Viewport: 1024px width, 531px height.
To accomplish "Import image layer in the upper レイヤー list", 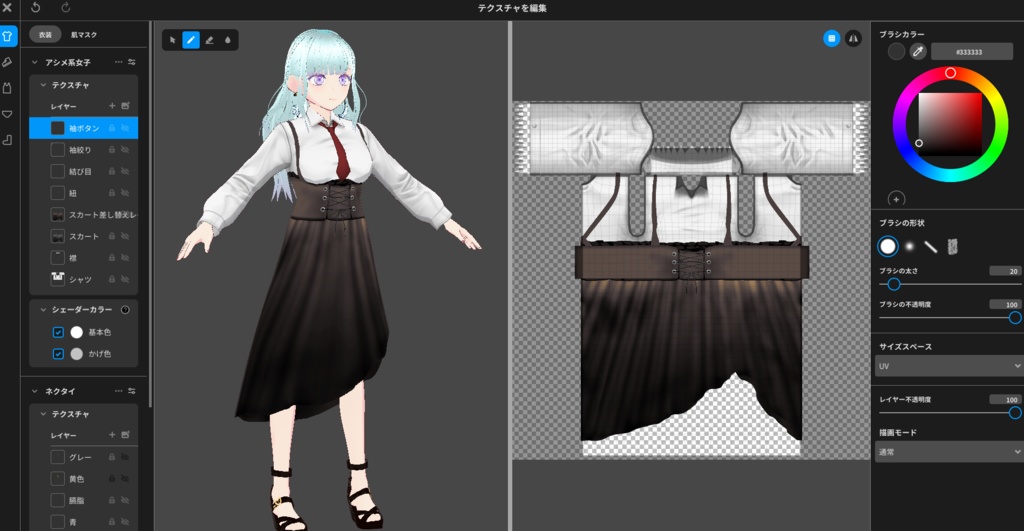I will [125, 106].
